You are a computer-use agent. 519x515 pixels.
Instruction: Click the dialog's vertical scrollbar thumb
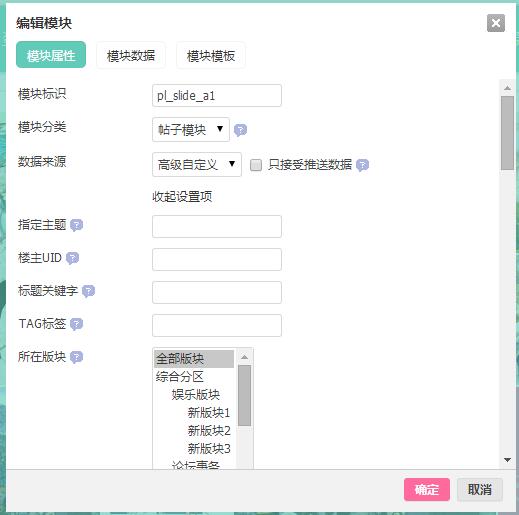click(x=507, y=133)
